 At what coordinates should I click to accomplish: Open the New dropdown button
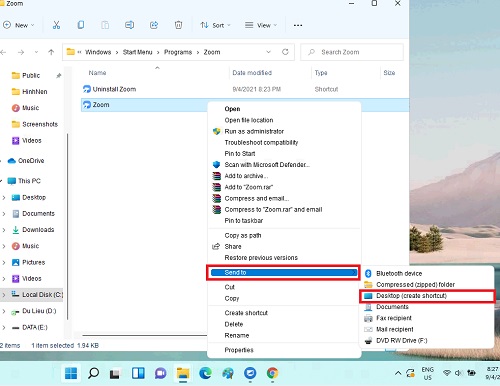(19, 25)
